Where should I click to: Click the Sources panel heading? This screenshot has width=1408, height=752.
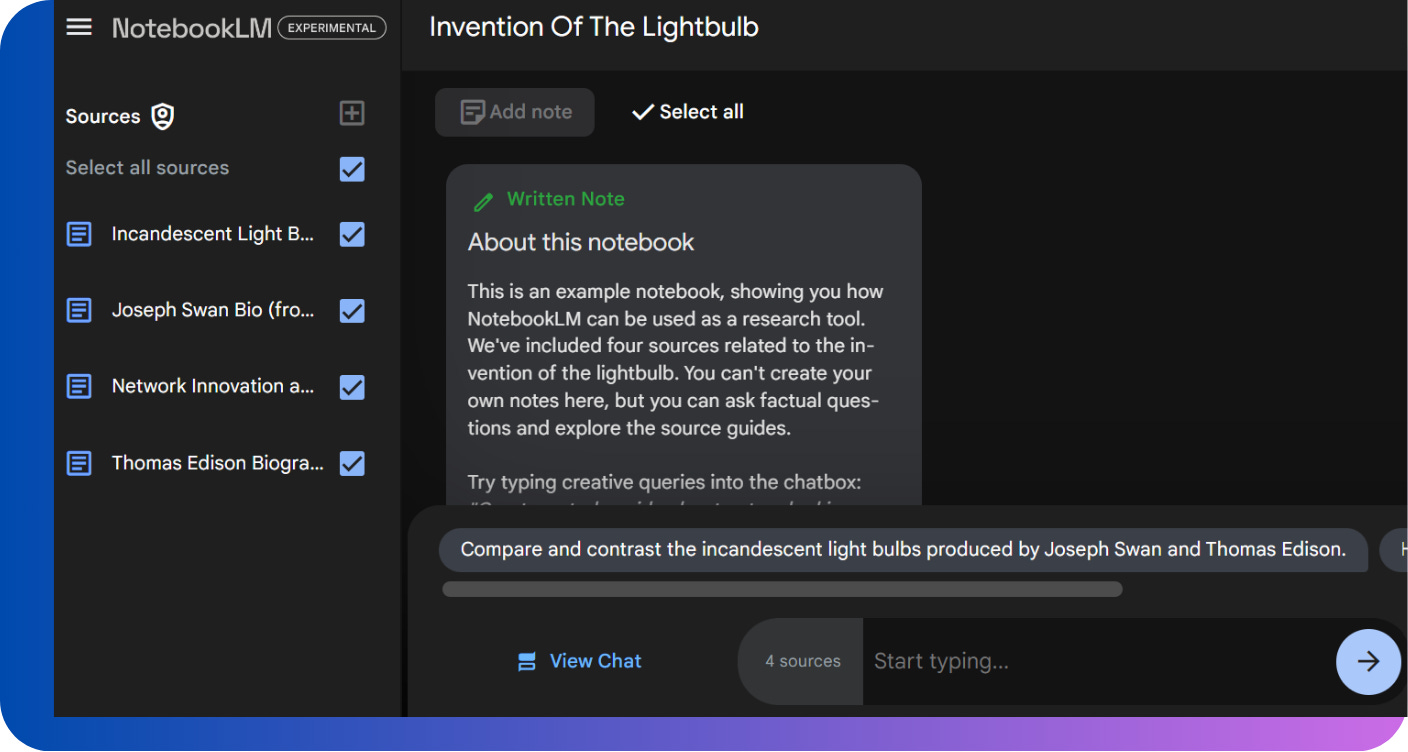coord(103,117)
